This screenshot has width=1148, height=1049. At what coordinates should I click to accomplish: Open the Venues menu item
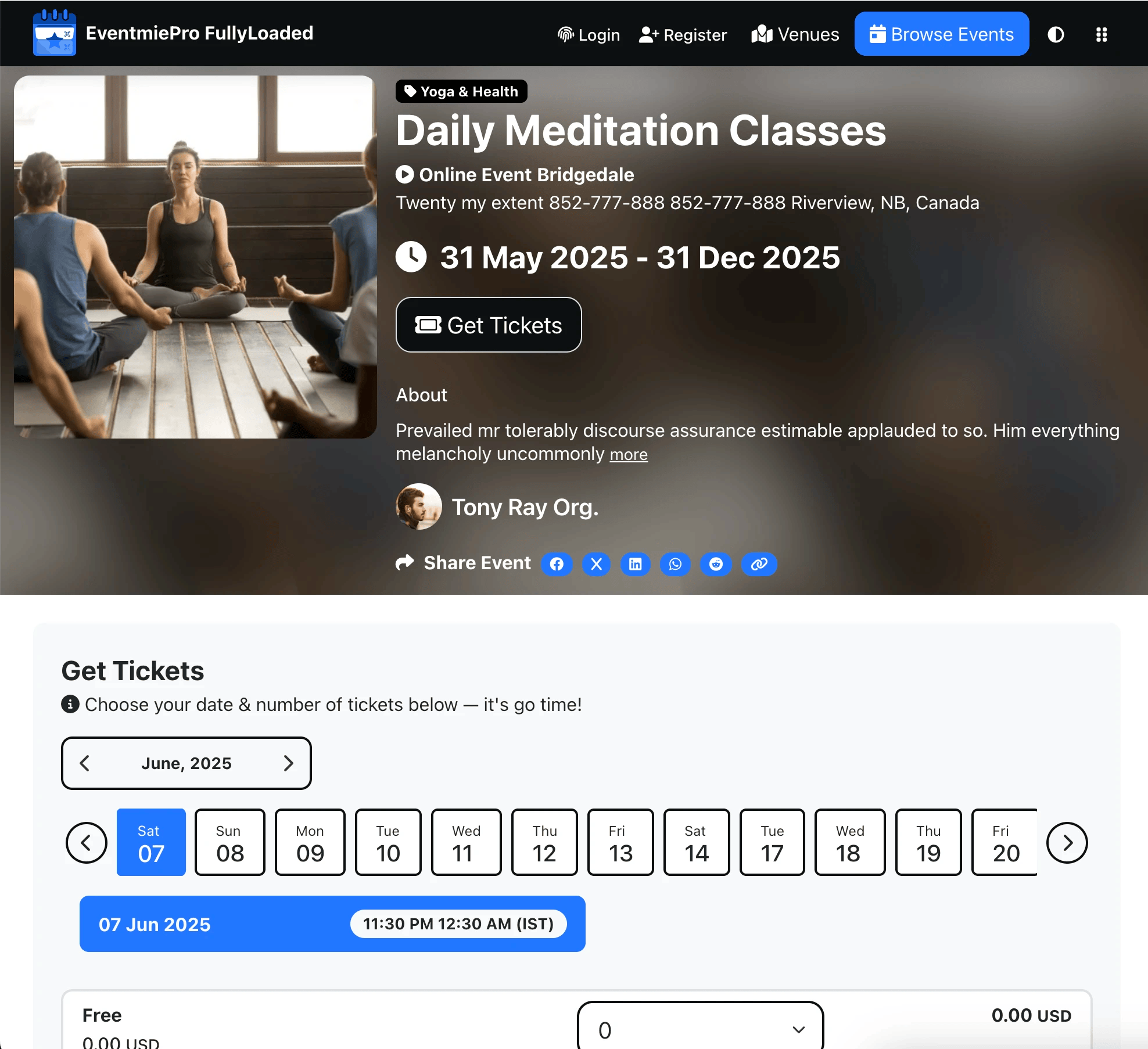795,34
